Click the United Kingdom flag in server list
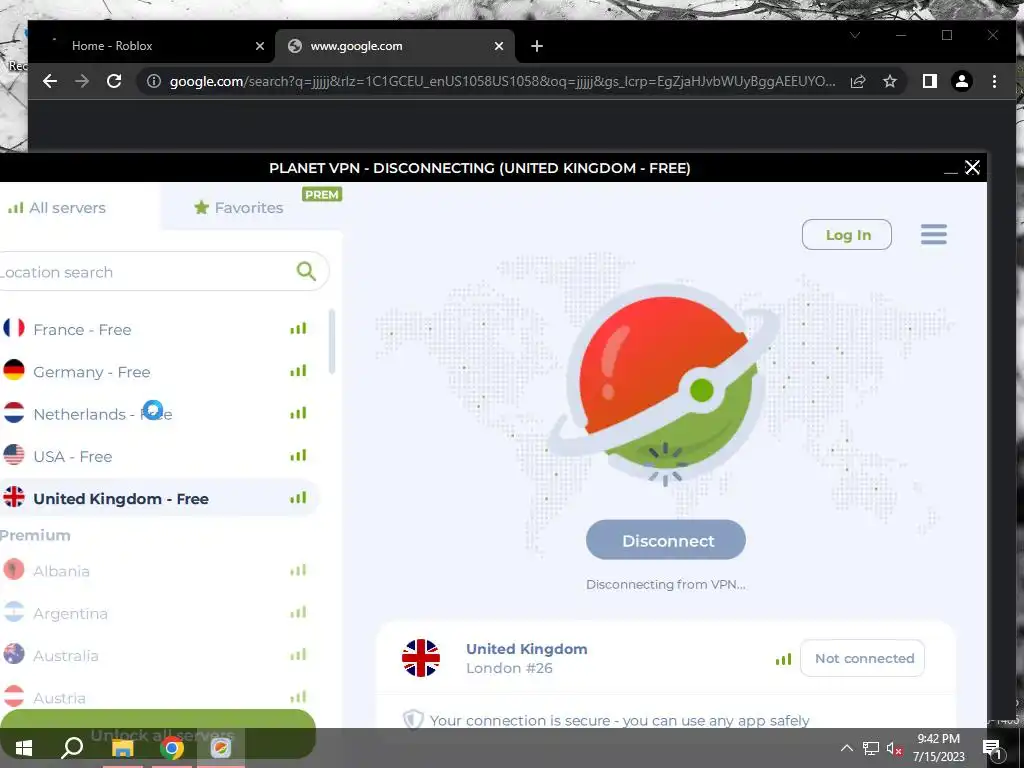This screenshot has height=768, width=1024. pyautogui.click(x=14, y=497)
